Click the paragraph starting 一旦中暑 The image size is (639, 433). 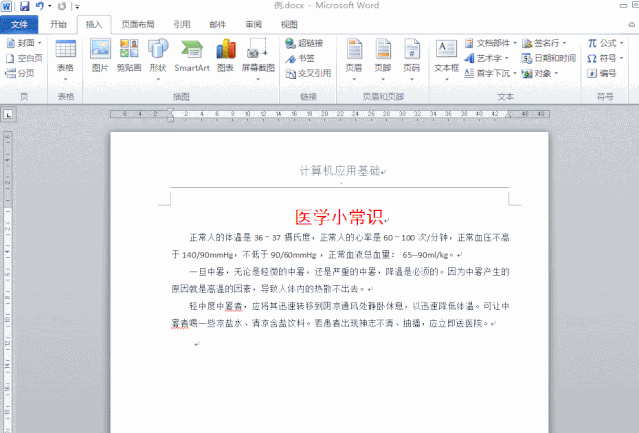(340, 280)
